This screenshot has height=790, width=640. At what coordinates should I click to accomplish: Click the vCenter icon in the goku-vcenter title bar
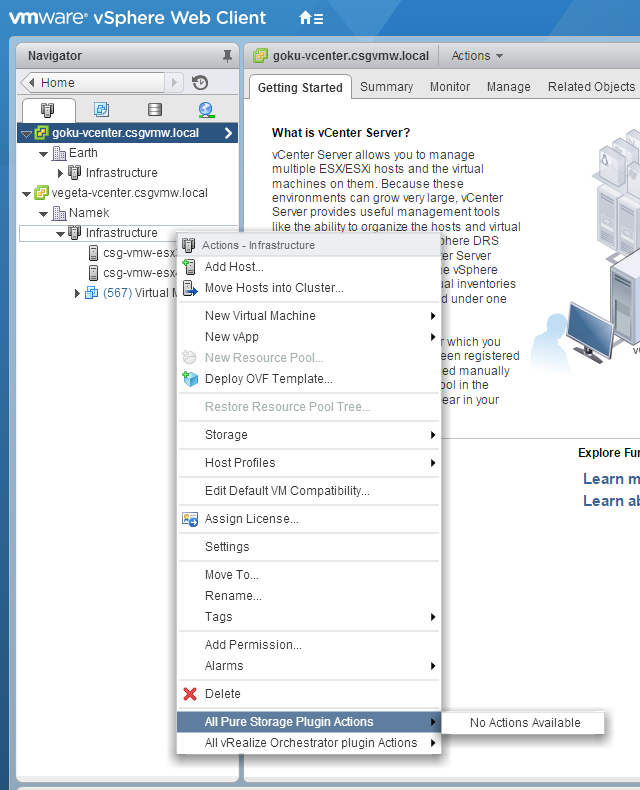click(x=260, y=55)
